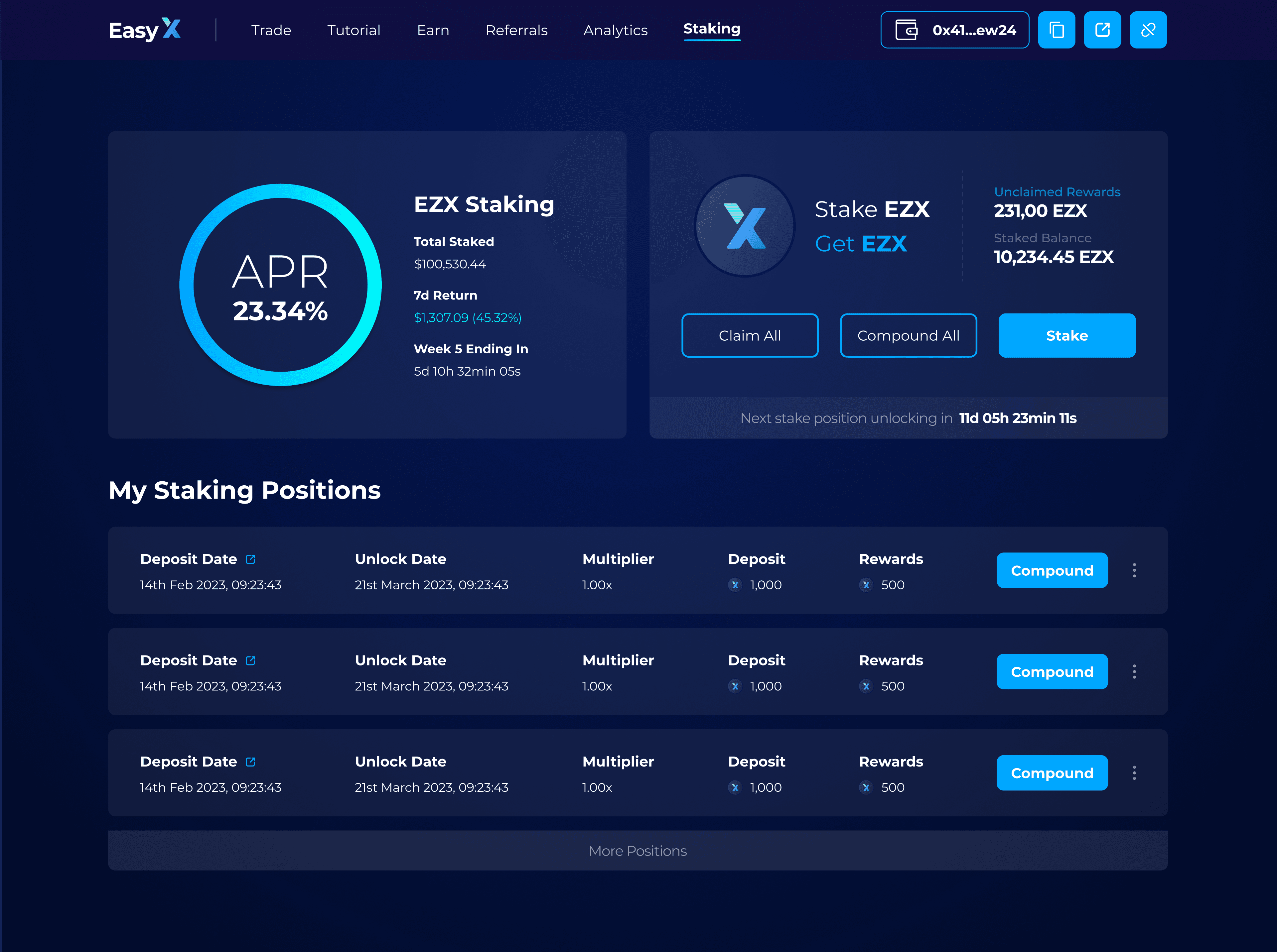Click the EasyX logo in header
This screenshot has height=952, width=1277.
145,29
